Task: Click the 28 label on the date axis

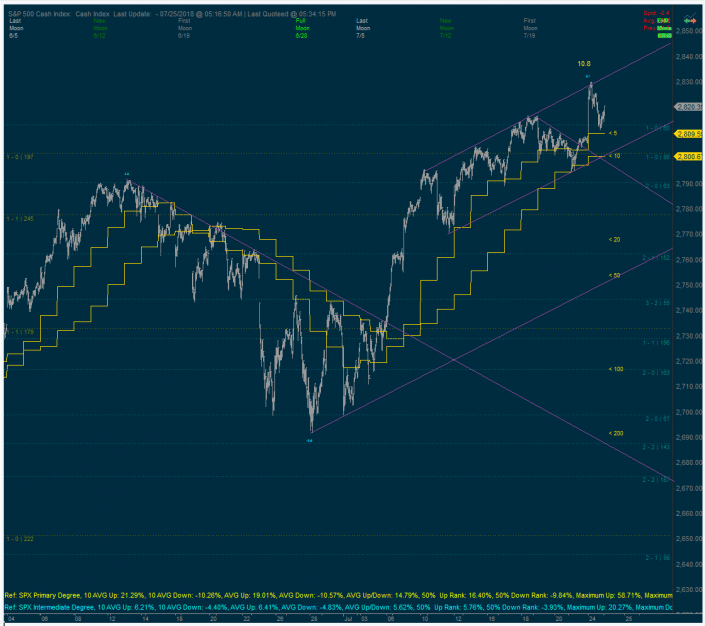Action: 313,619
